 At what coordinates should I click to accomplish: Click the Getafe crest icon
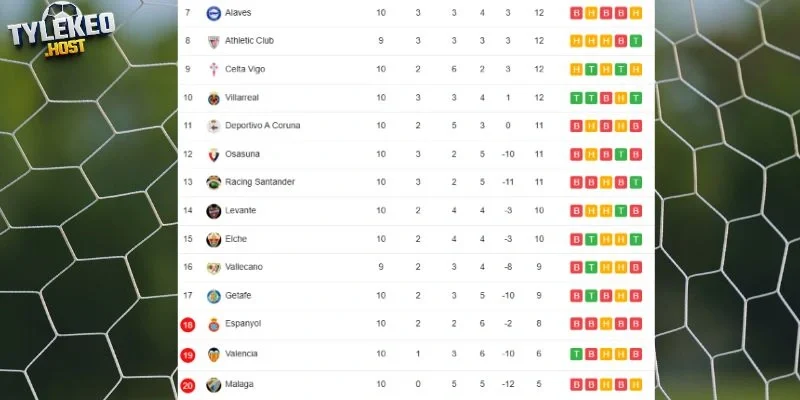coord(213,296)
